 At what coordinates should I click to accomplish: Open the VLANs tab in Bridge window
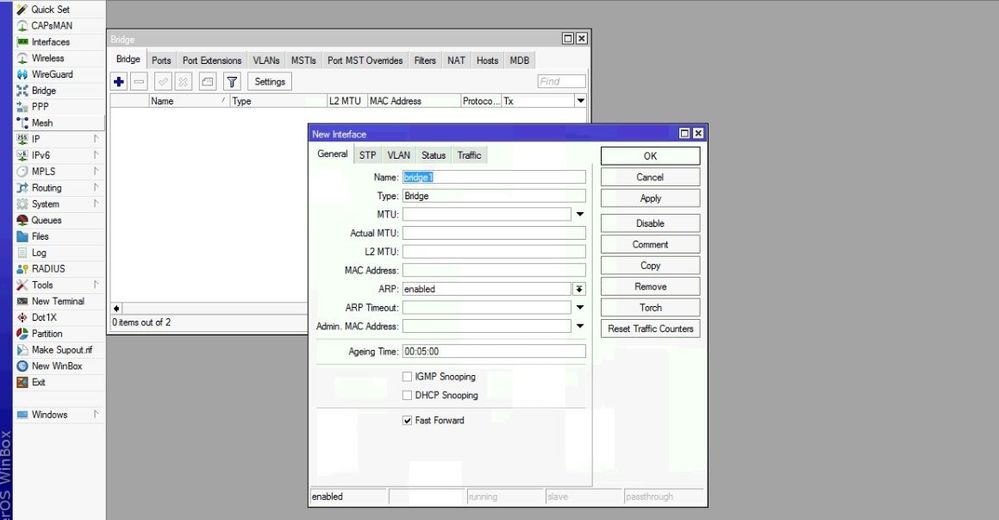[x=266, y=61]
